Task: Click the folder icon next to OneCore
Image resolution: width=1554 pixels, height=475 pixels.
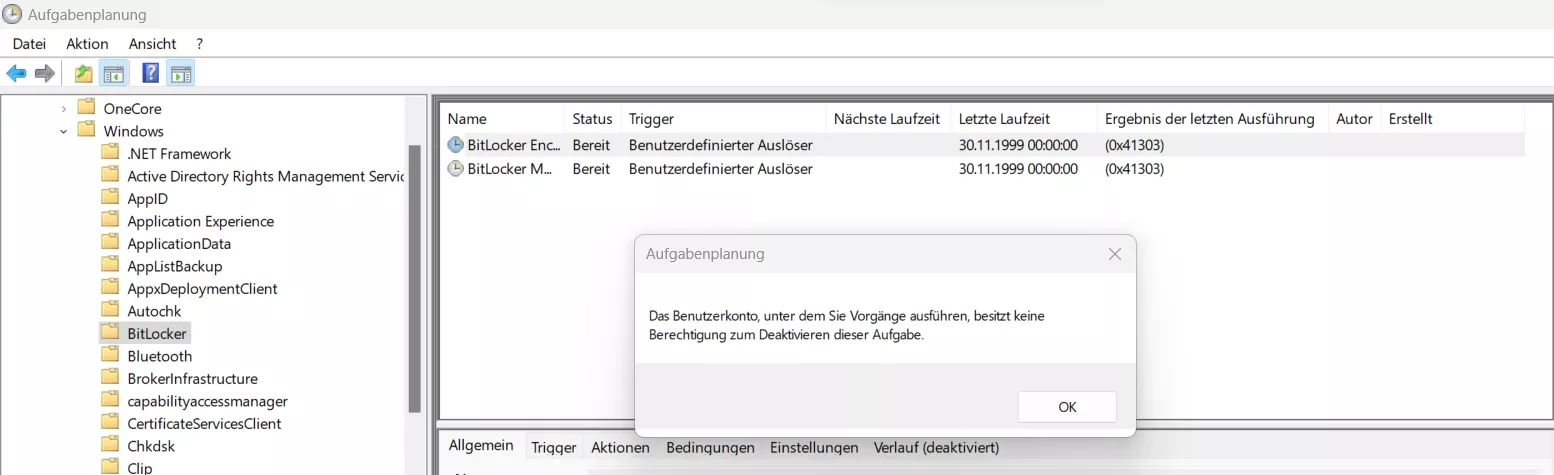Action: coord(86,108)
